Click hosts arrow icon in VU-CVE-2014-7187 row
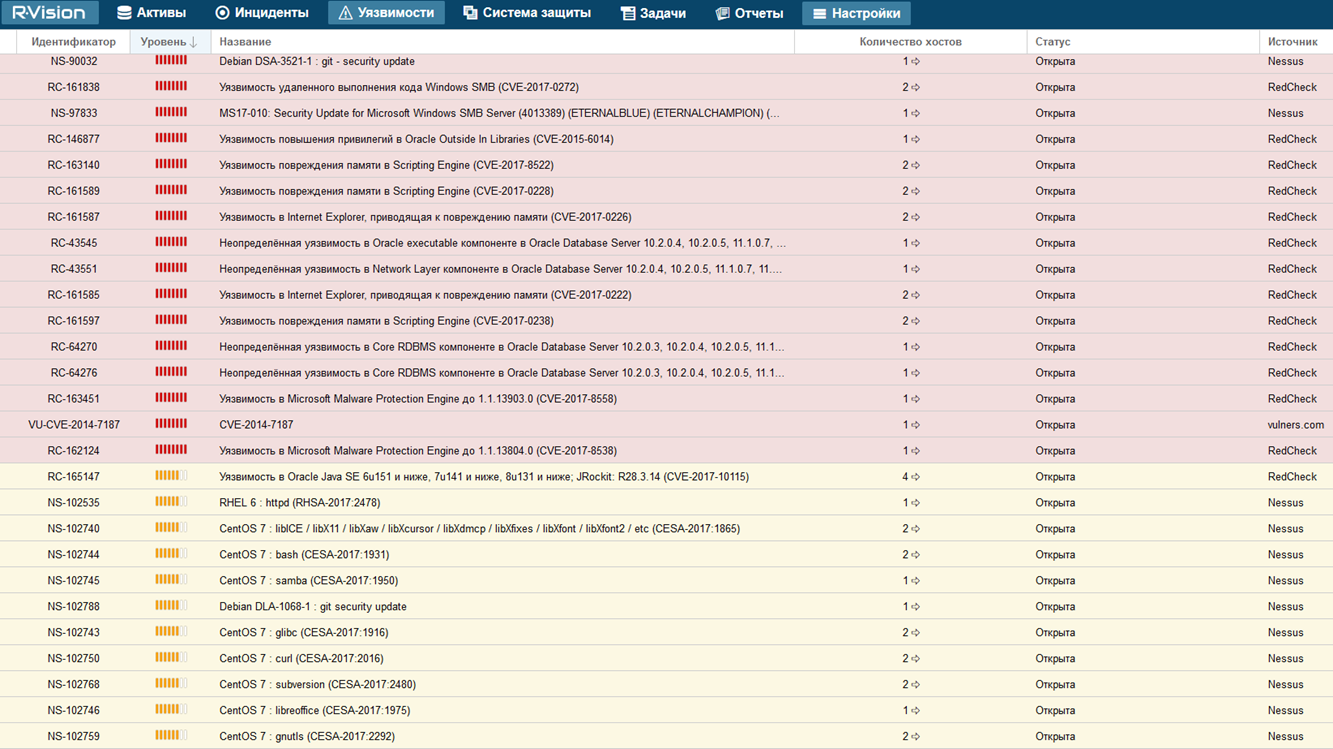This screenshot has width=1333, height=749. (915, 426)
